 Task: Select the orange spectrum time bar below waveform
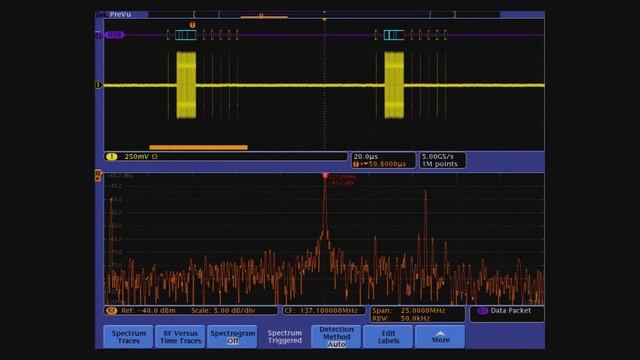(198, 147)
